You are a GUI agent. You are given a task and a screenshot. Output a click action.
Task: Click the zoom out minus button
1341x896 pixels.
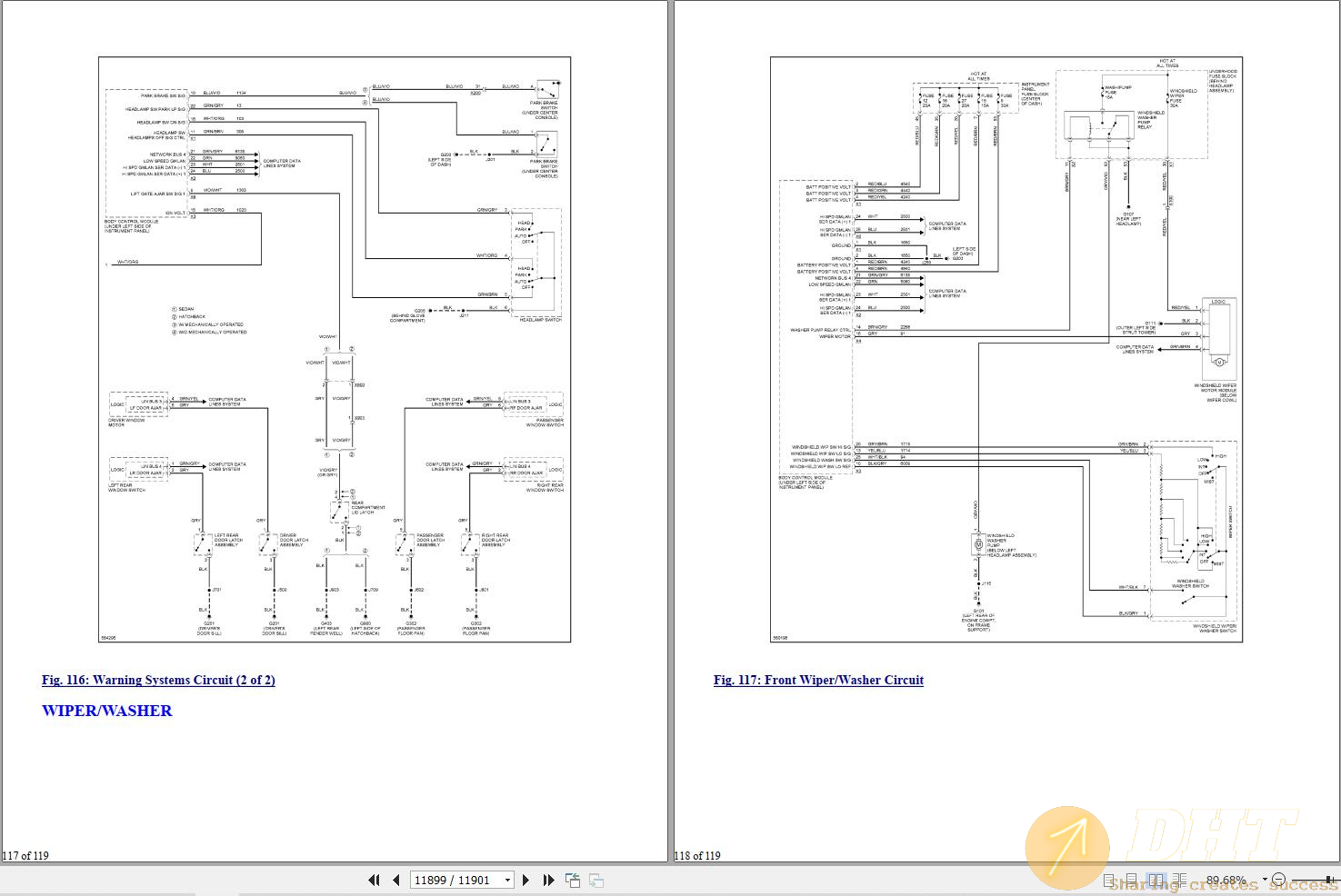[1279, 880]
